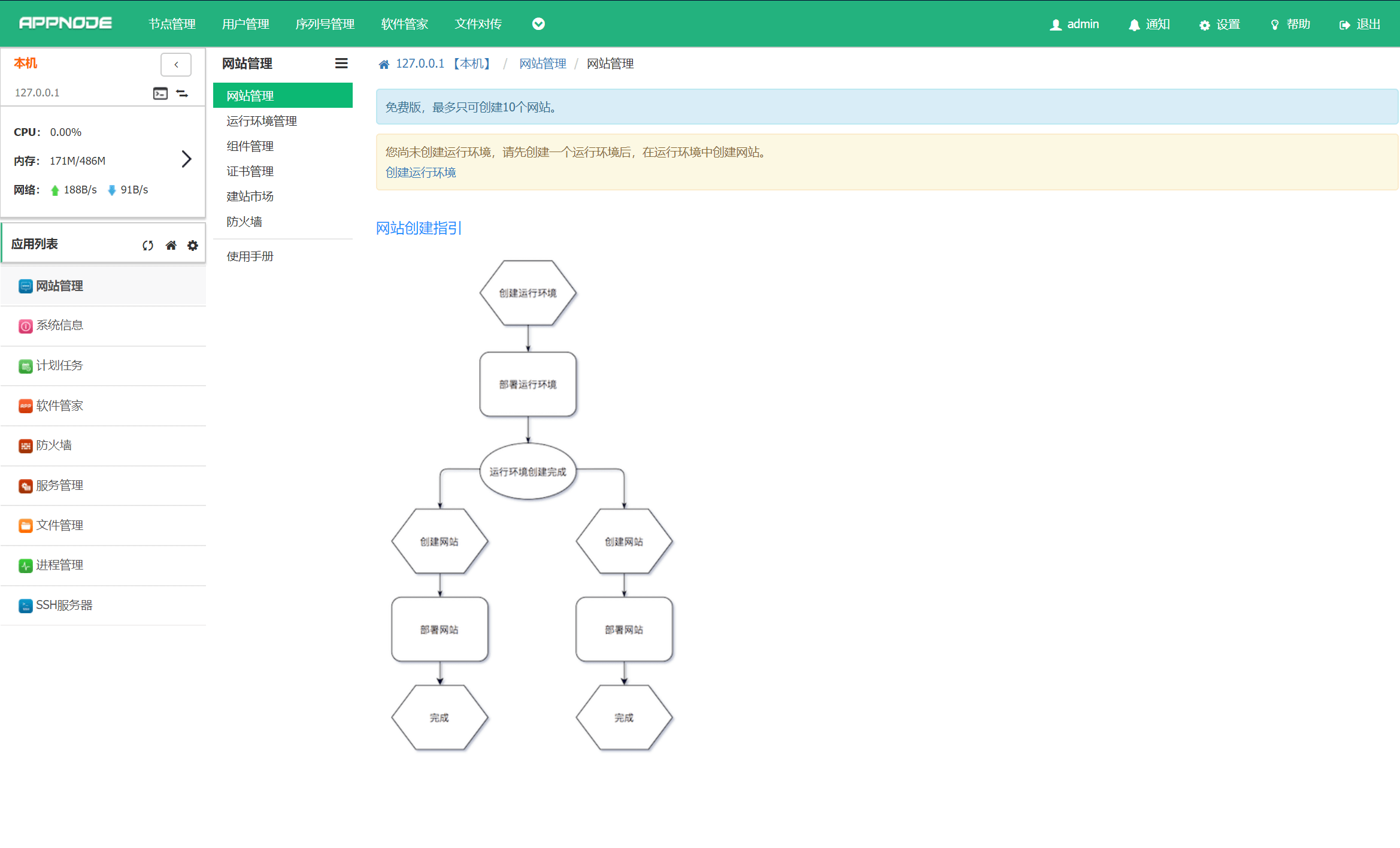Screen dimensions: 1400x848
Task: Open the 帮助 help menu
Action: (x=1290, y=24)
